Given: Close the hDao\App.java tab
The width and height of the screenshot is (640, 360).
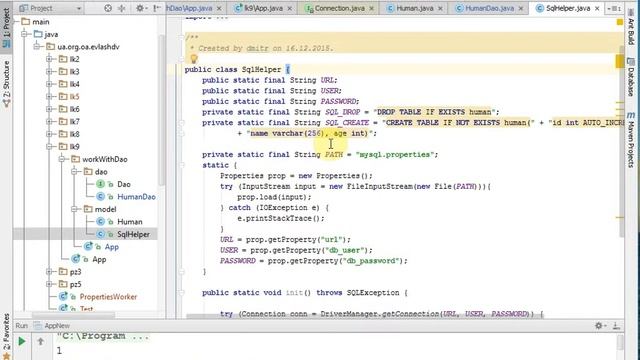Looking at the screenshot, I should [219, 8].
